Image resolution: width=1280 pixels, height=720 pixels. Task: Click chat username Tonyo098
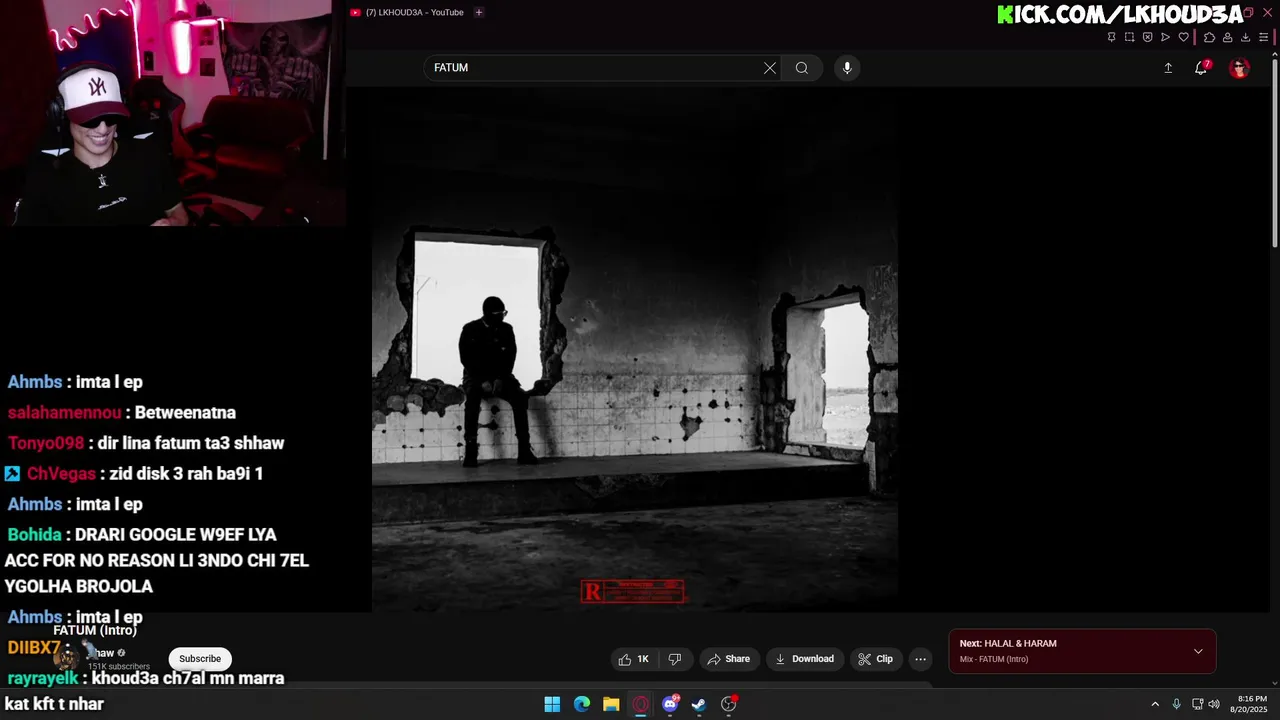(46, 443)
